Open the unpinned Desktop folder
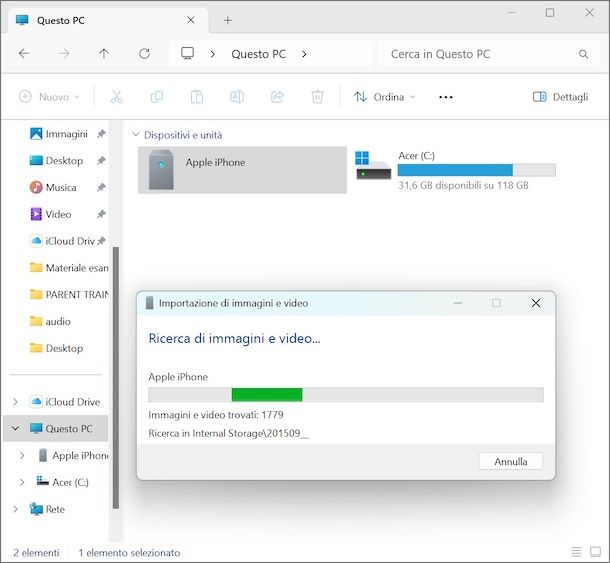This screenshot has width=610, height=563. tap(56, 348)
